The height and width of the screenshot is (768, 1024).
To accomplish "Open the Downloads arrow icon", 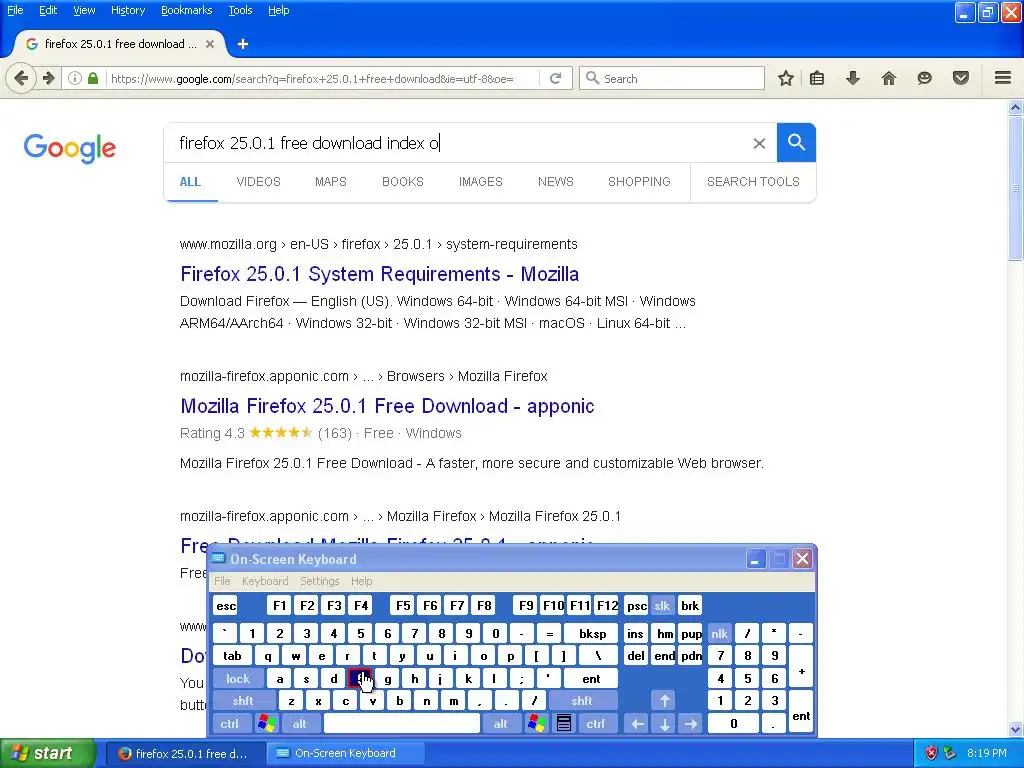I will pyautogui.click(x=853, y=78).
